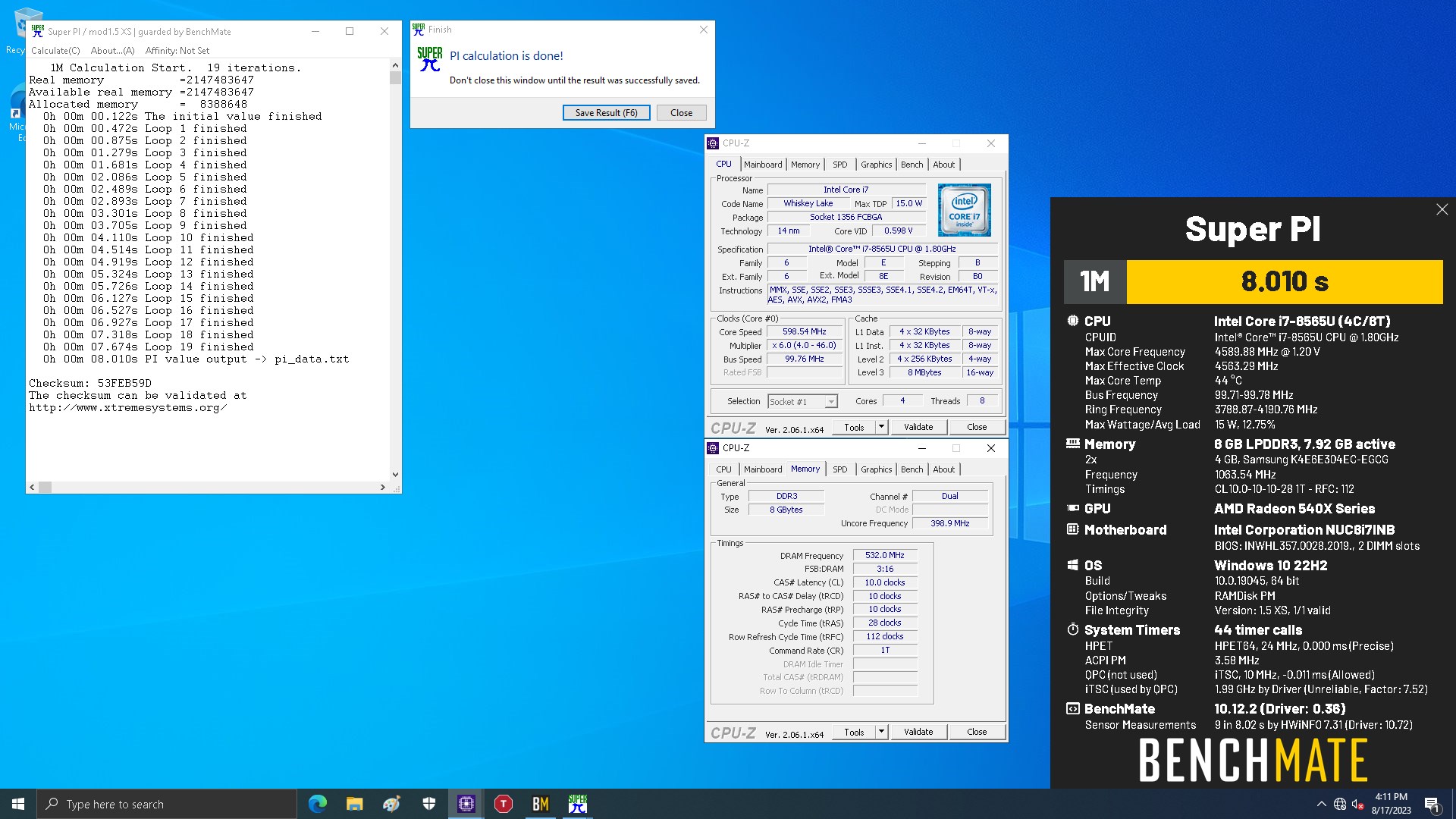This screenshot has height=819, width=1456.
Task: Click the System Timers clock icon
Action: click(1072, 629)
